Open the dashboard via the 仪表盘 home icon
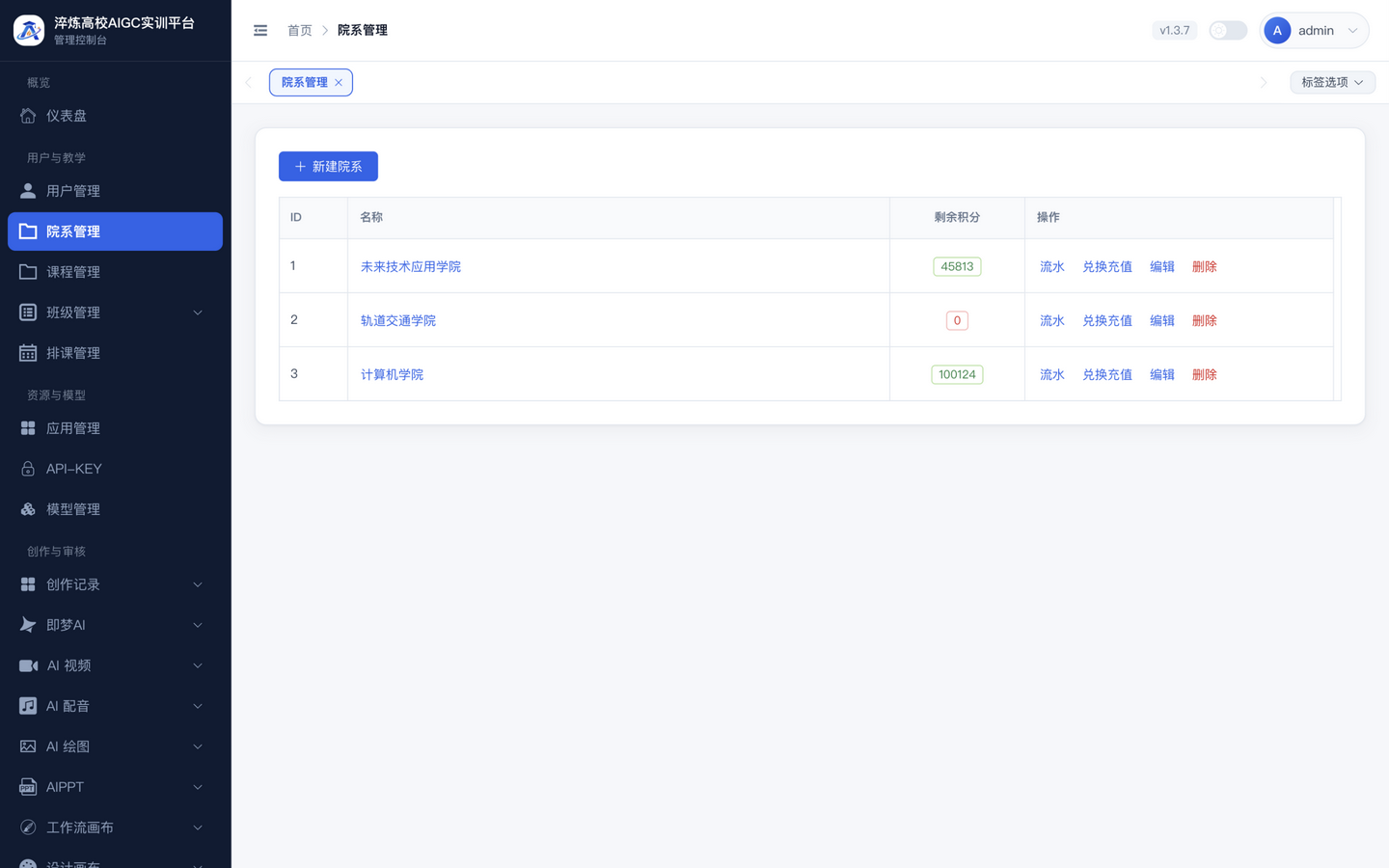The image size is (1389, 868). (x=28, y=116)
